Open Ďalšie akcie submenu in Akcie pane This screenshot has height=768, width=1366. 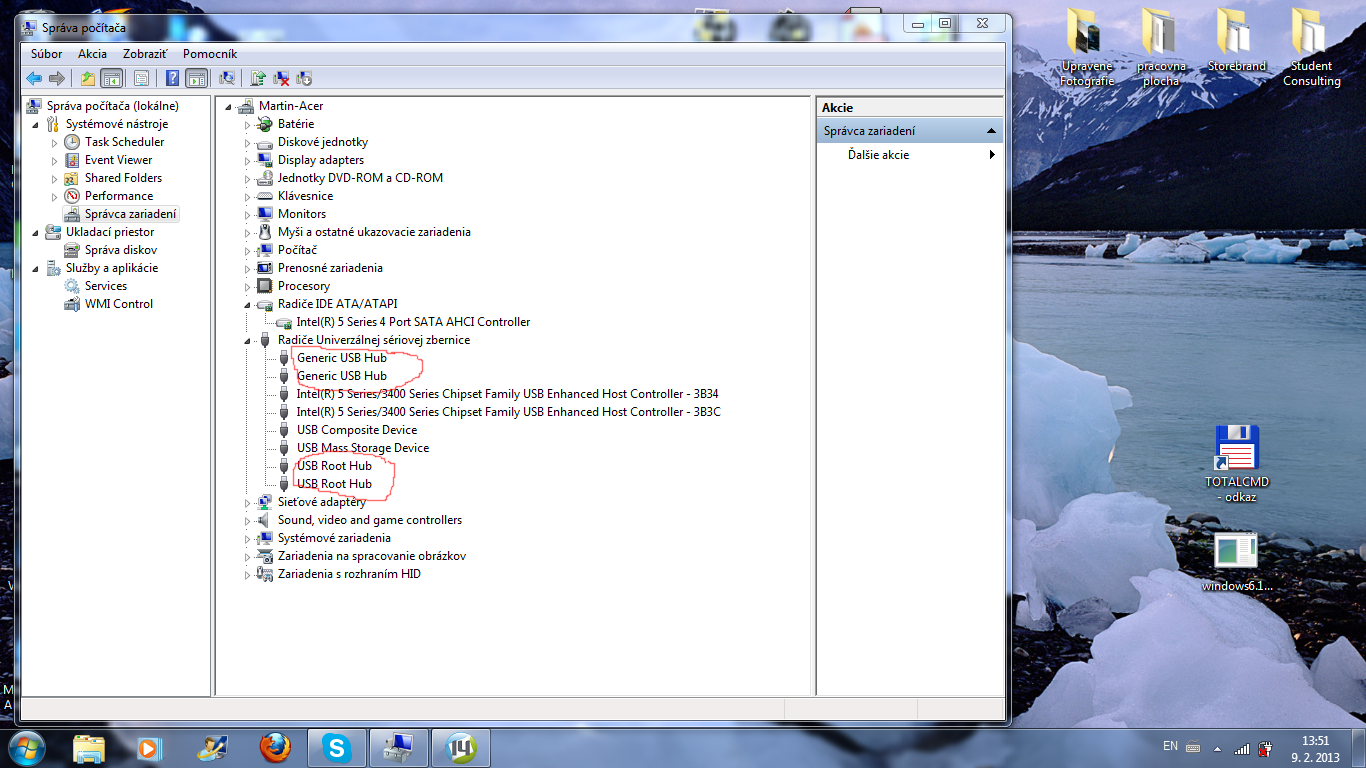tap(910, 155)
